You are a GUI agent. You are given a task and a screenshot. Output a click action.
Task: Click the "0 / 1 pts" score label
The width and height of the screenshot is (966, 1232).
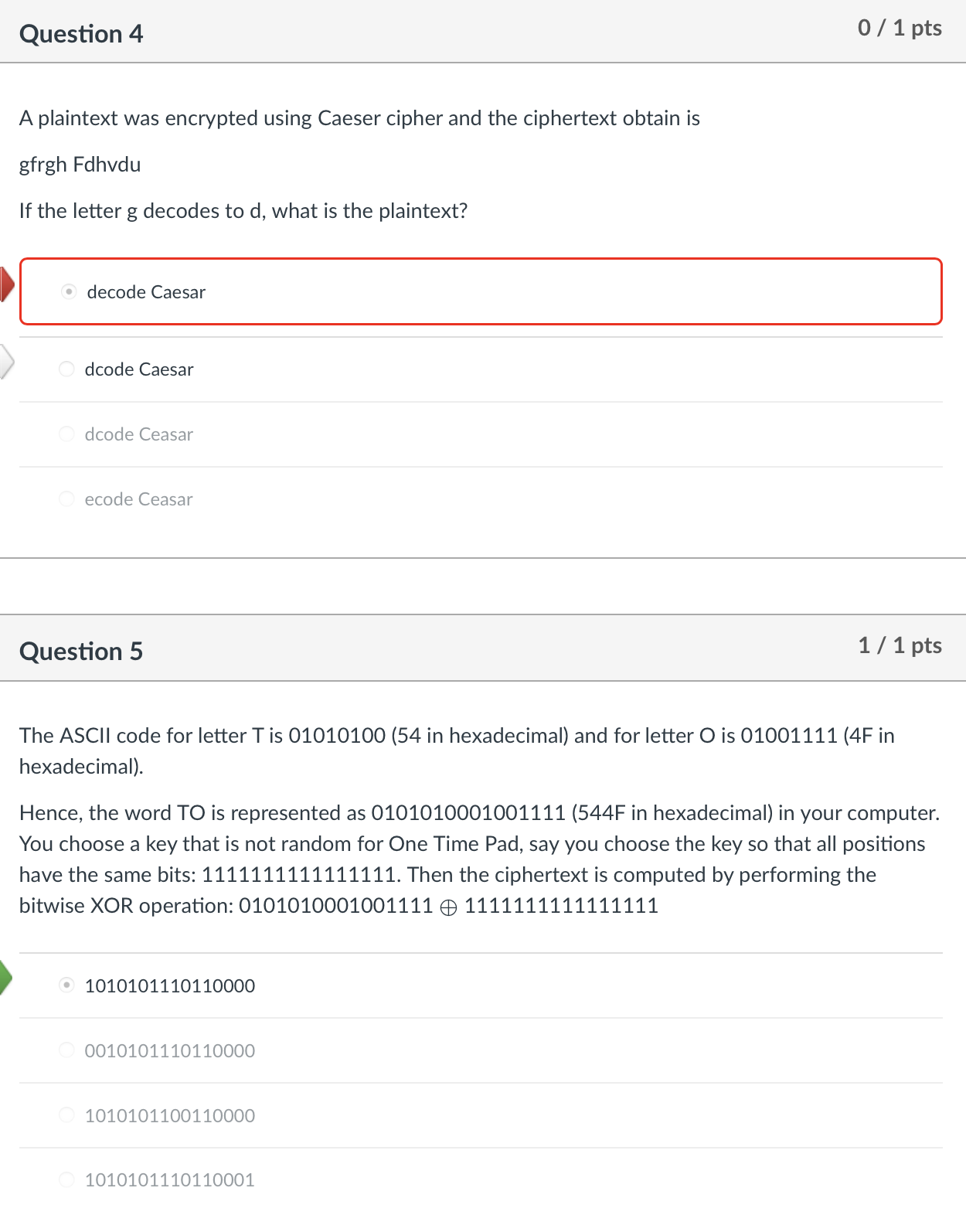pyautogui.click(x=900, y=28)
